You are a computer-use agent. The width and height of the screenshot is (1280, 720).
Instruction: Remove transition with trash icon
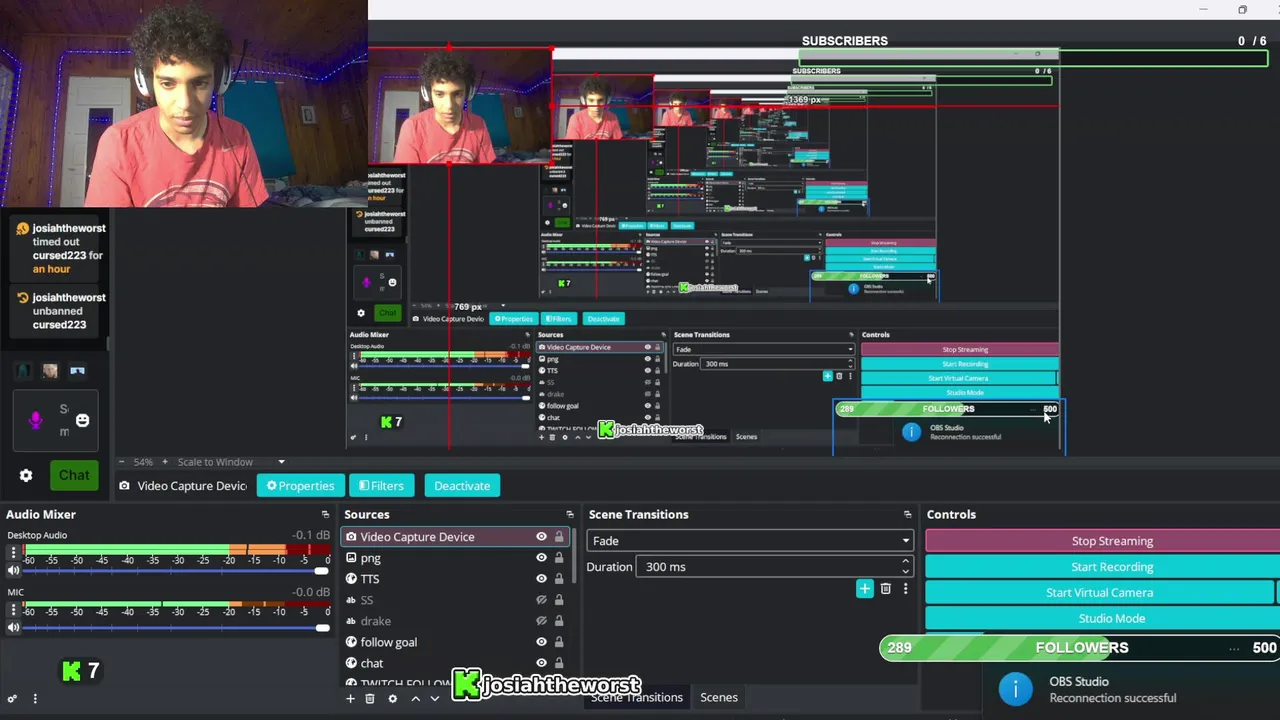tap(886, 589)
